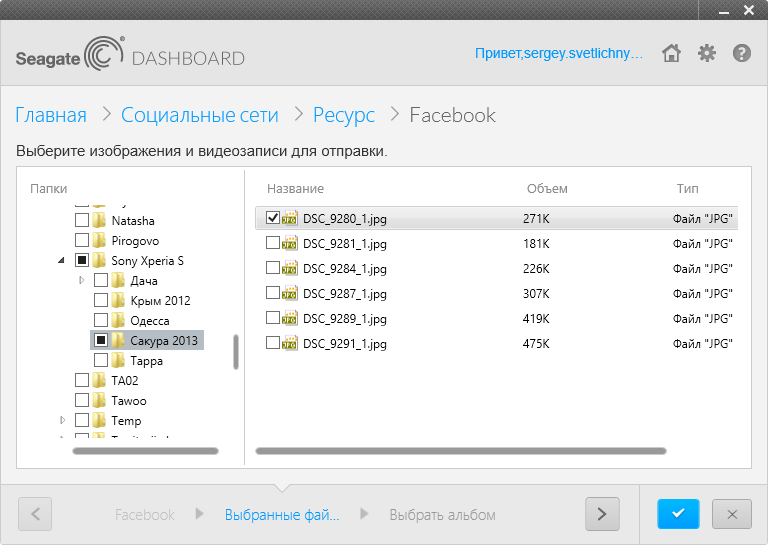
Task: Click JPG file icon of DSC_9280_1.jpg
Action: coord(289,218)
